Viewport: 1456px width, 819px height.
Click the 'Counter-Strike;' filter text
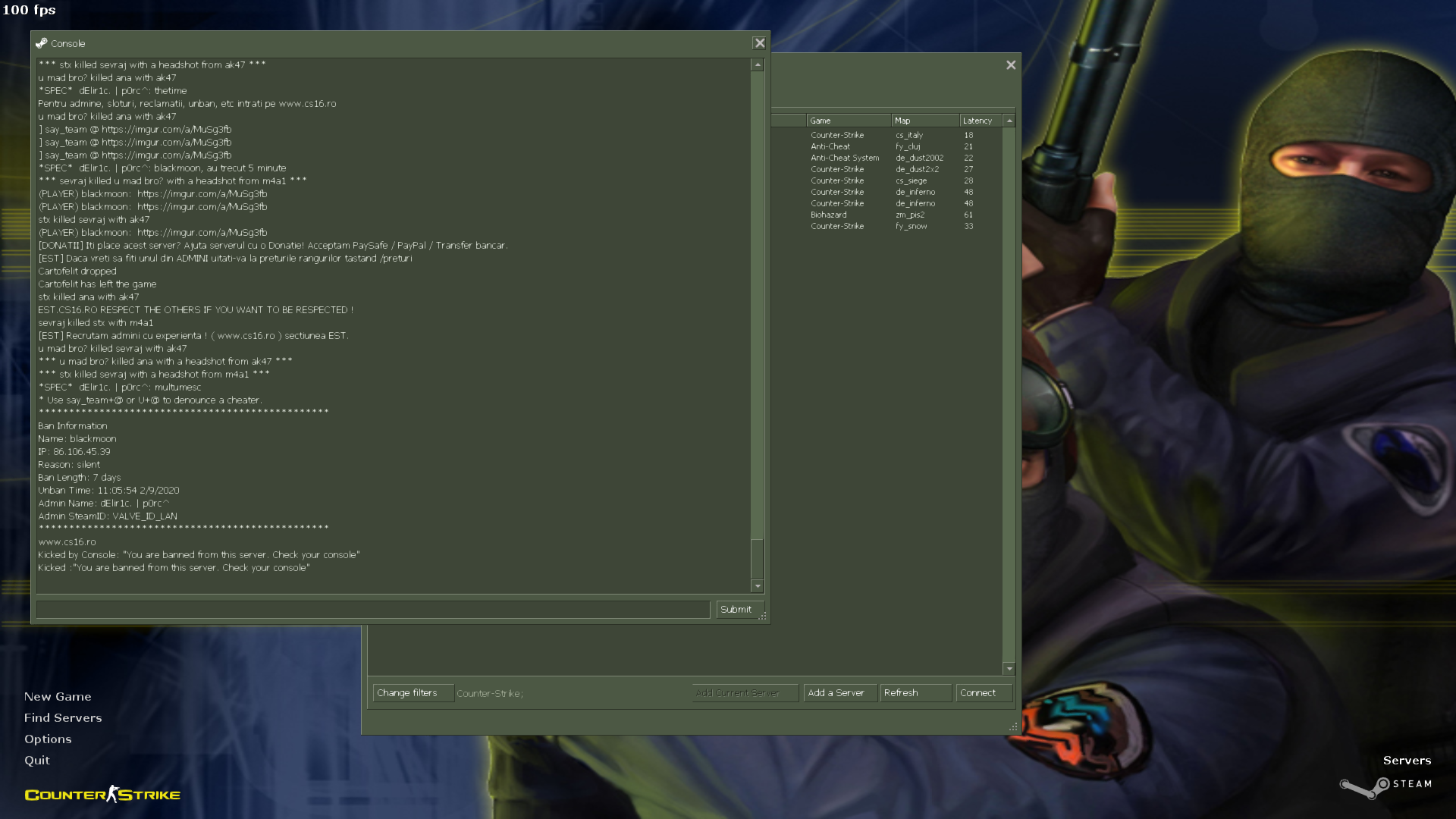pyautogui.click(x=490, y=693)
